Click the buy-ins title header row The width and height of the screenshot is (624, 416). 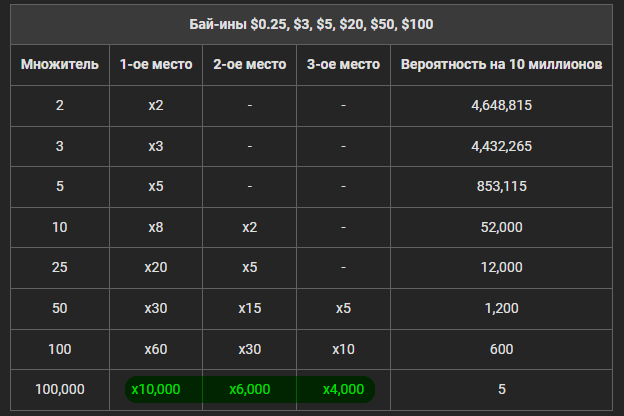[311, 23]
